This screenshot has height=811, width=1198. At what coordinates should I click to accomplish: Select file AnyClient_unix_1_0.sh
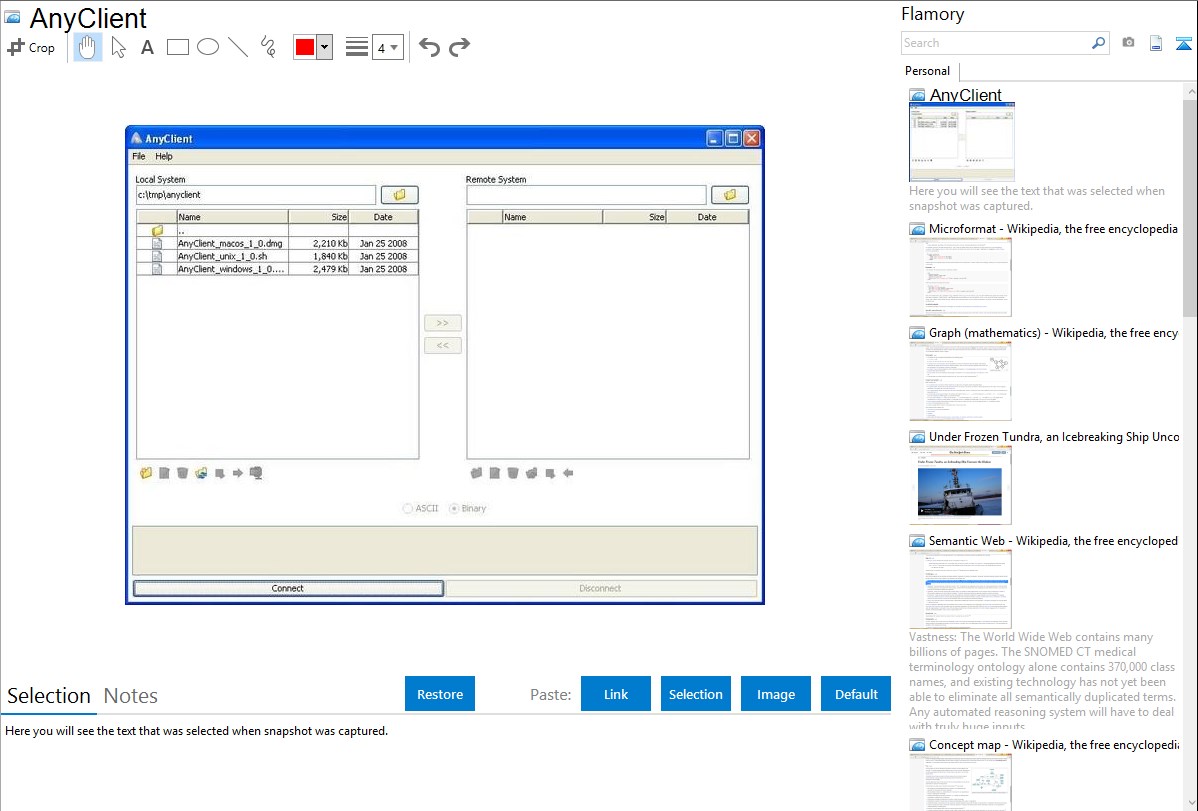click(277, 256)
